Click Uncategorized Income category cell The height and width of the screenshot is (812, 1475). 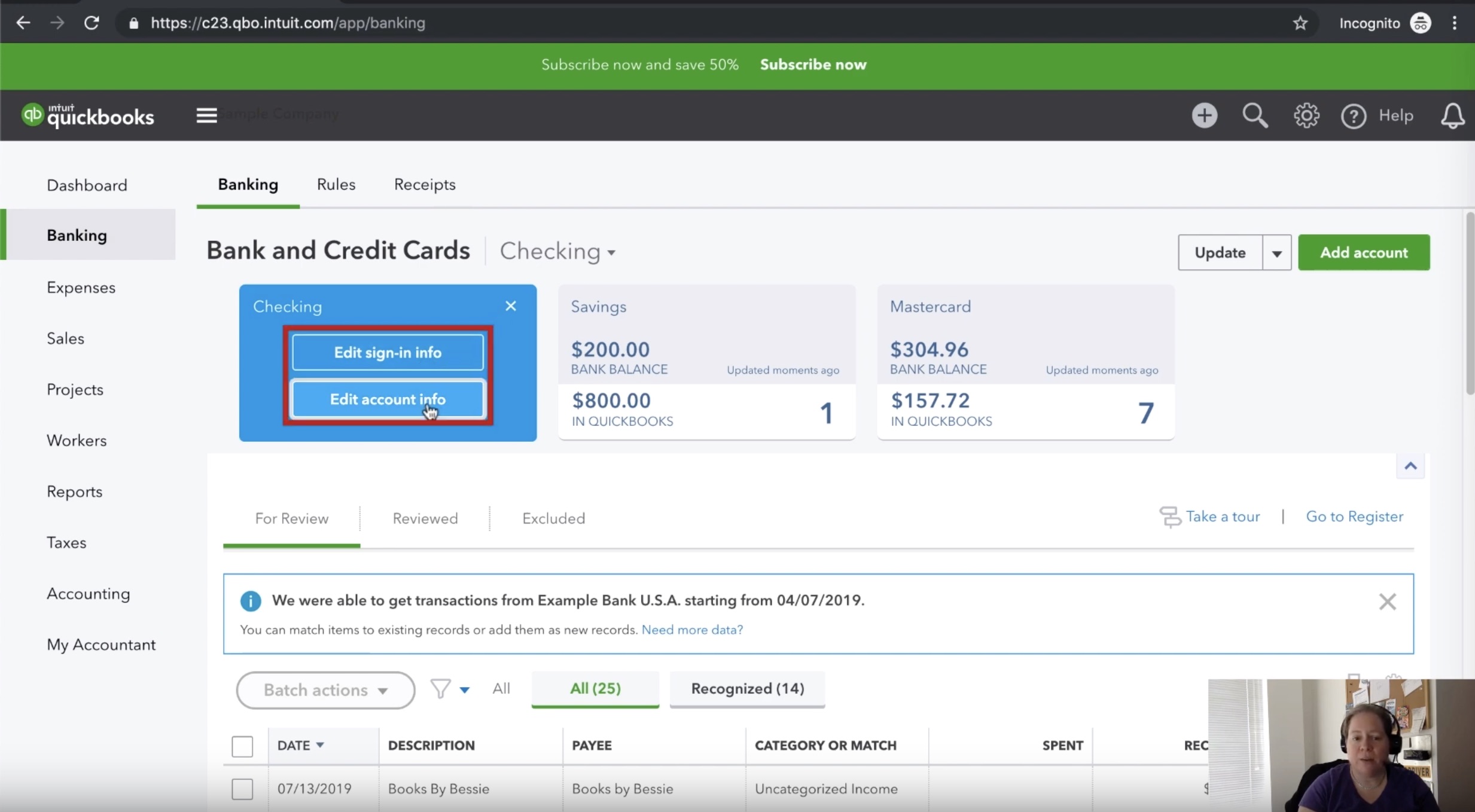pyautogui.click(x=826, y=789)
